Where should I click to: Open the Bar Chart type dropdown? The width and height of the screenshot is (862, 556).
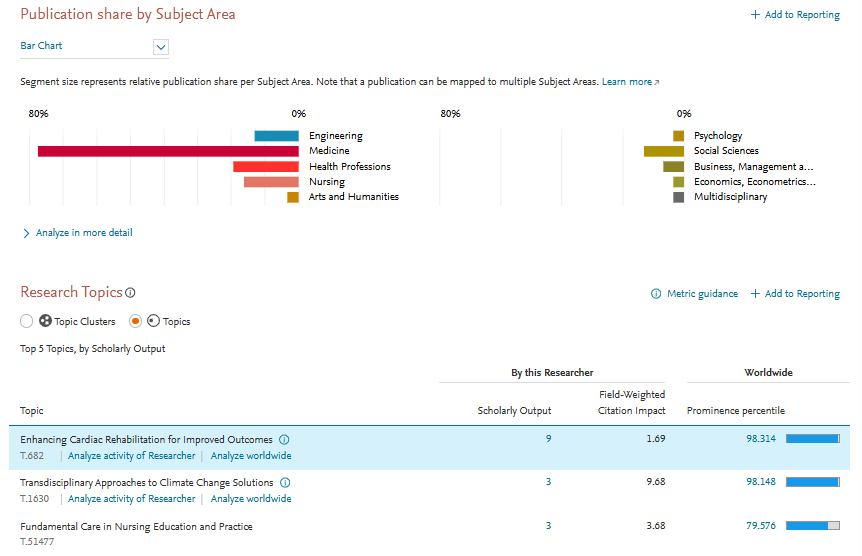(x=161, y=46)
